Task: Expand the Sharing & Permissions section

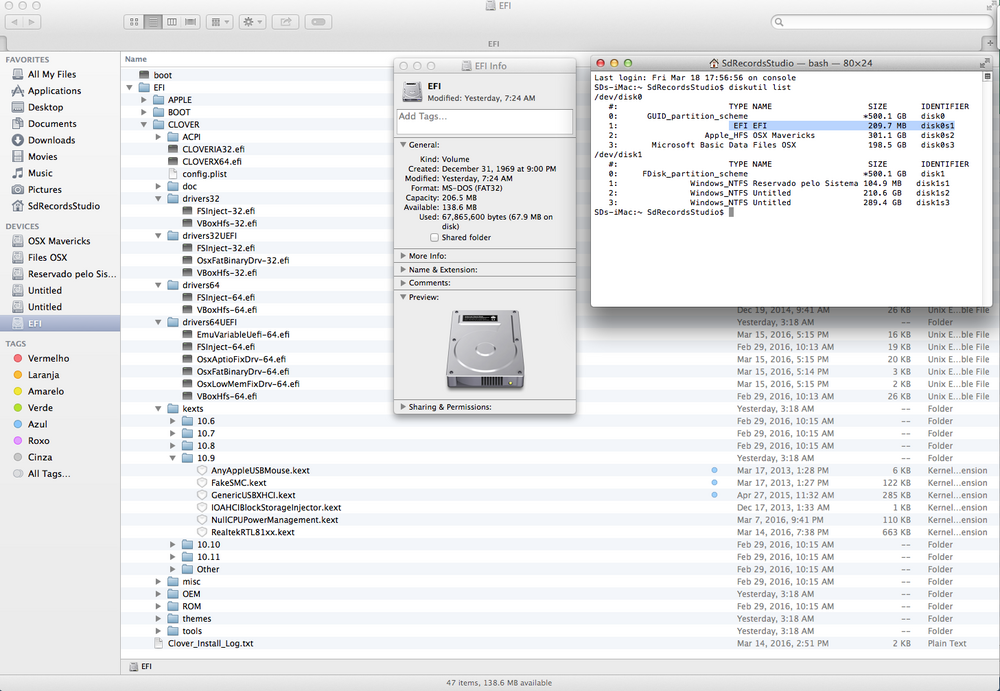Action: click(403, 407)
